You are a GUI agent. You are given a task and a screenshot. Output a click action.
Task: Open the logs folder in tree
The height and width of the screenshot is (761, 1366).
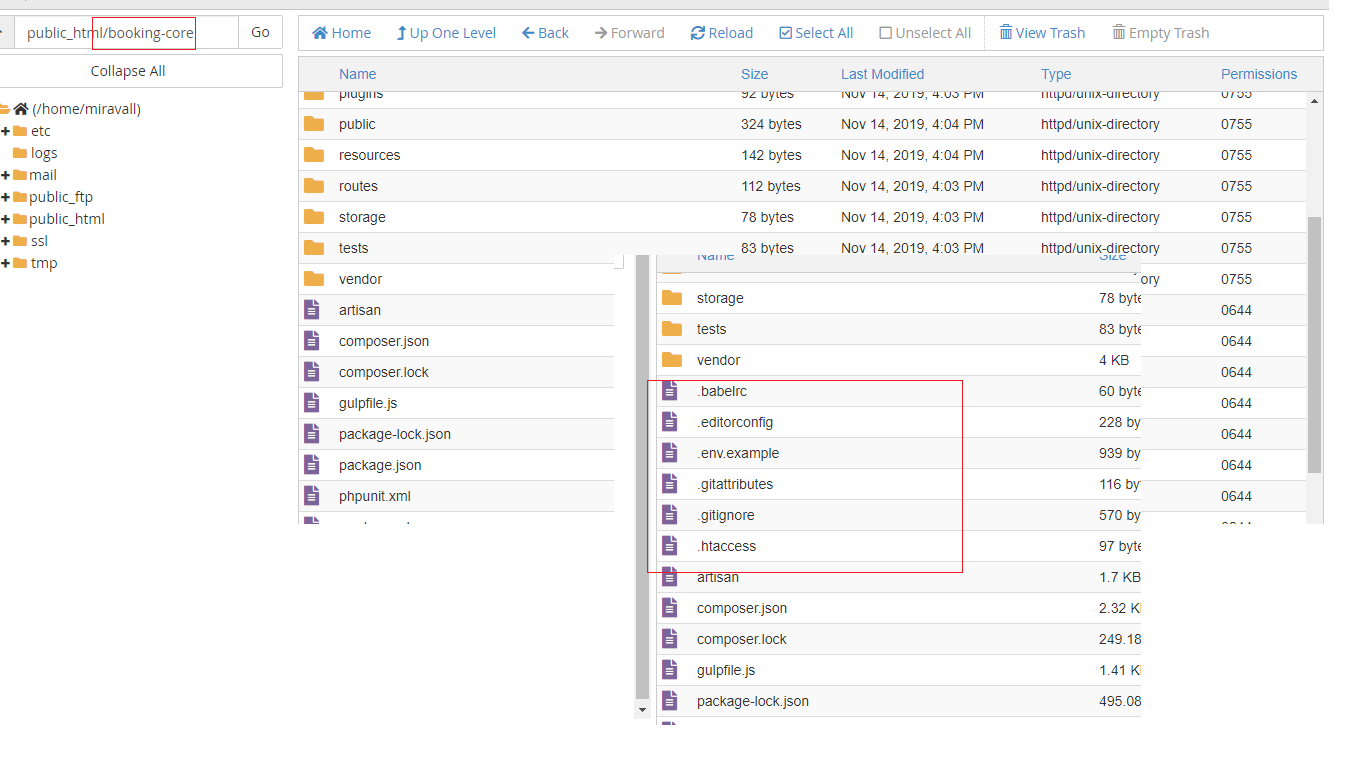(x=44, y=153)
